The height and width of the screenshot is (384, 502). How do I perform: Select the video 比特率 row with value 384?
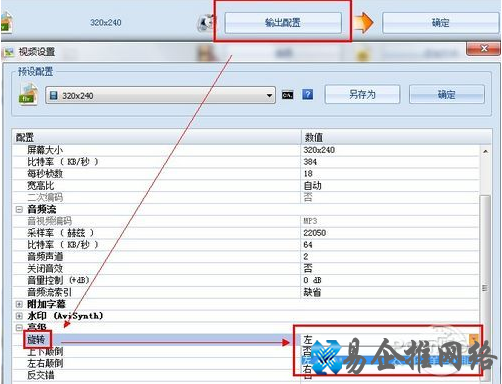click(246, 162)
